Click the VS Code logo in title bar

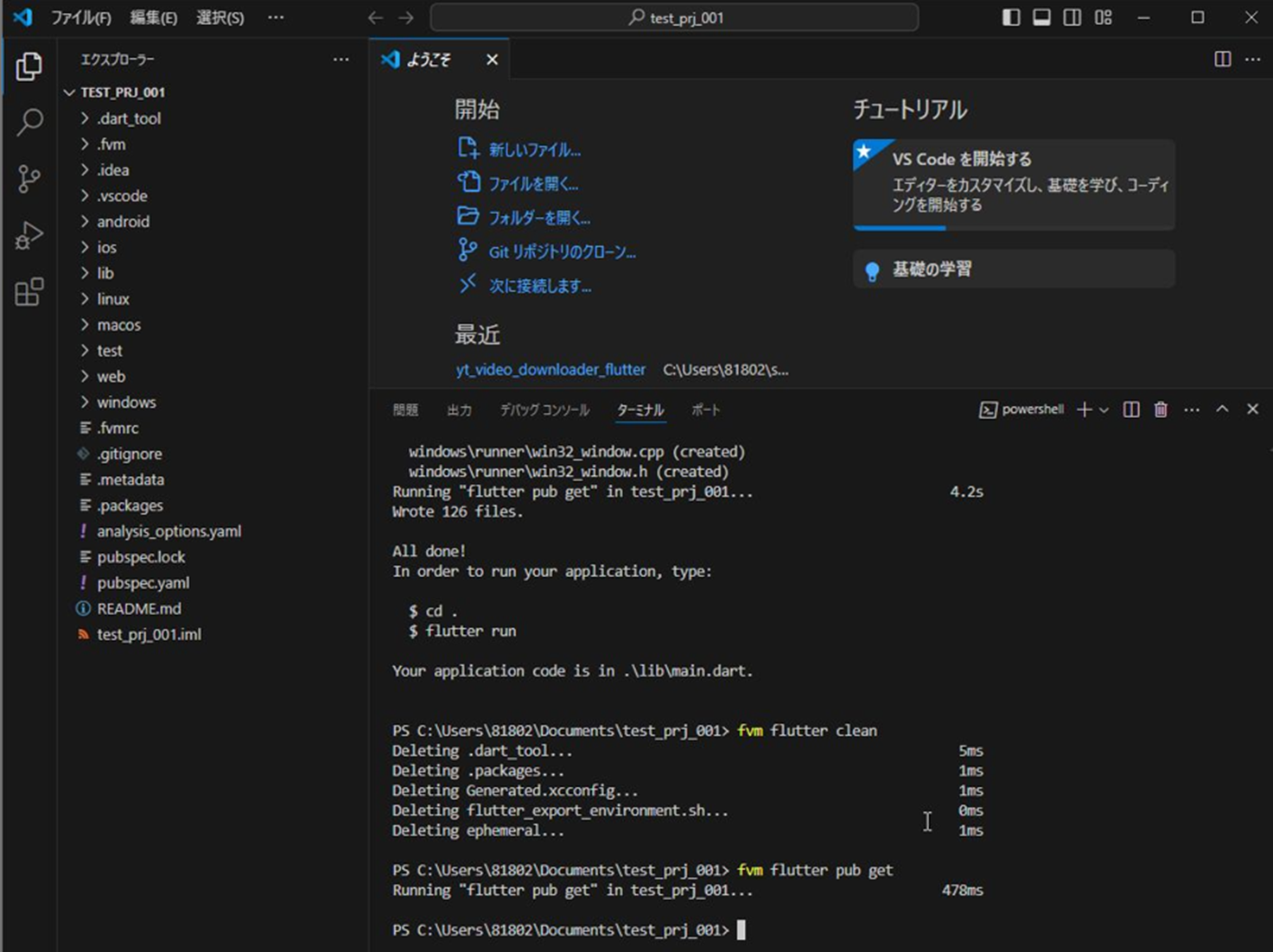tap(22, 16)
